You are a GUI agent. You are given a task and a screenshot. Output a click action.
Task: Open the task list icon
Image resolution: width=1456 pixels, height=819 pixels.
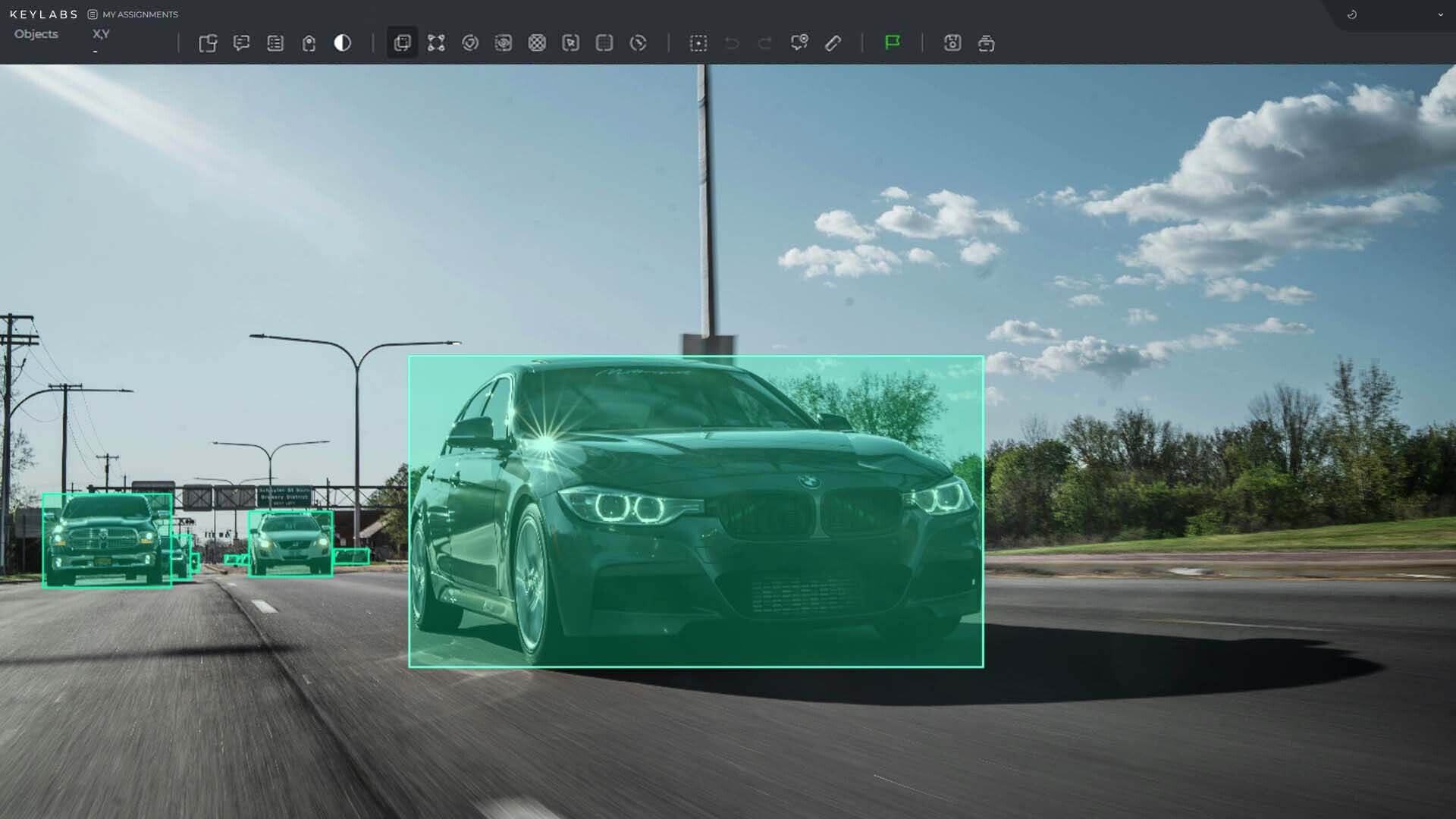[x=275, y=43]
